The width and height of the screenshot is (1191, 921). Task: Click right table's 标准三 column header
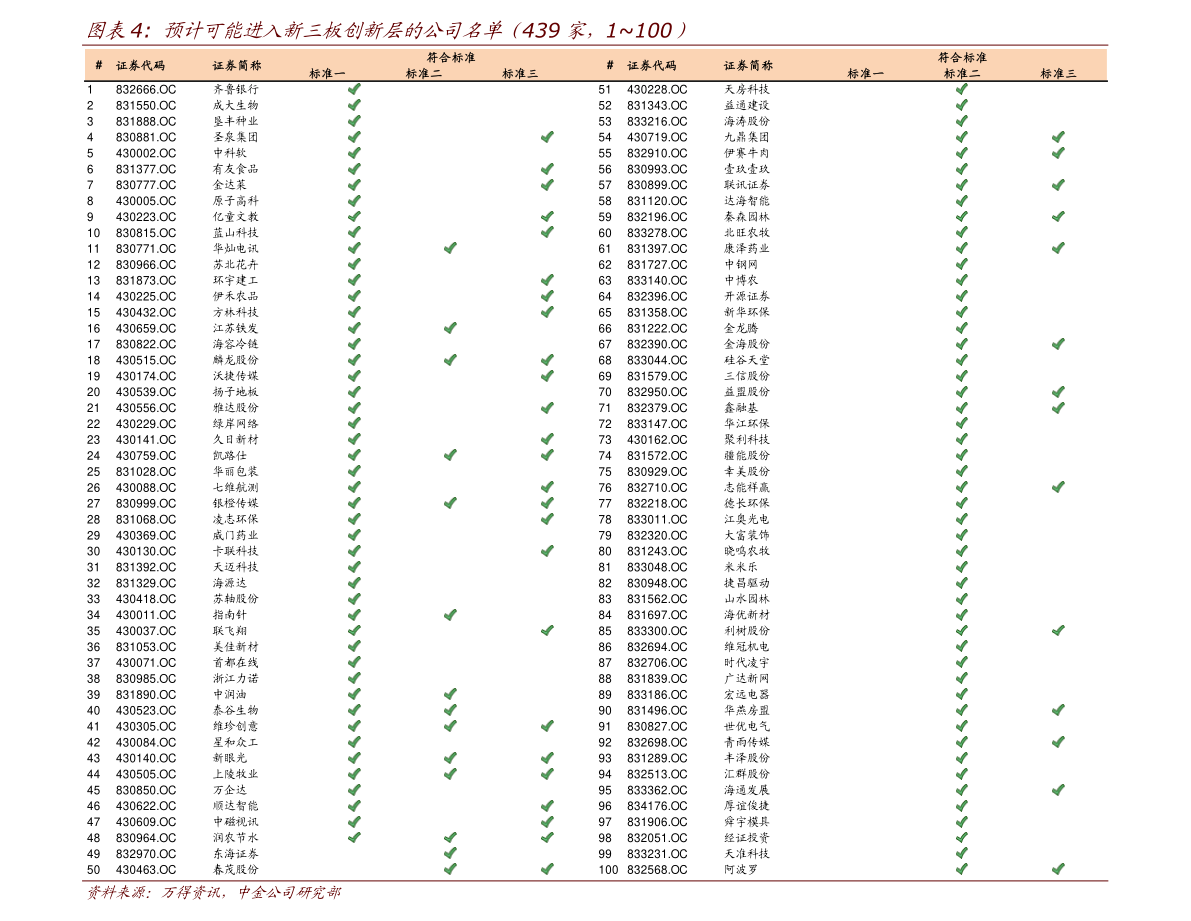click(1058, 74)
